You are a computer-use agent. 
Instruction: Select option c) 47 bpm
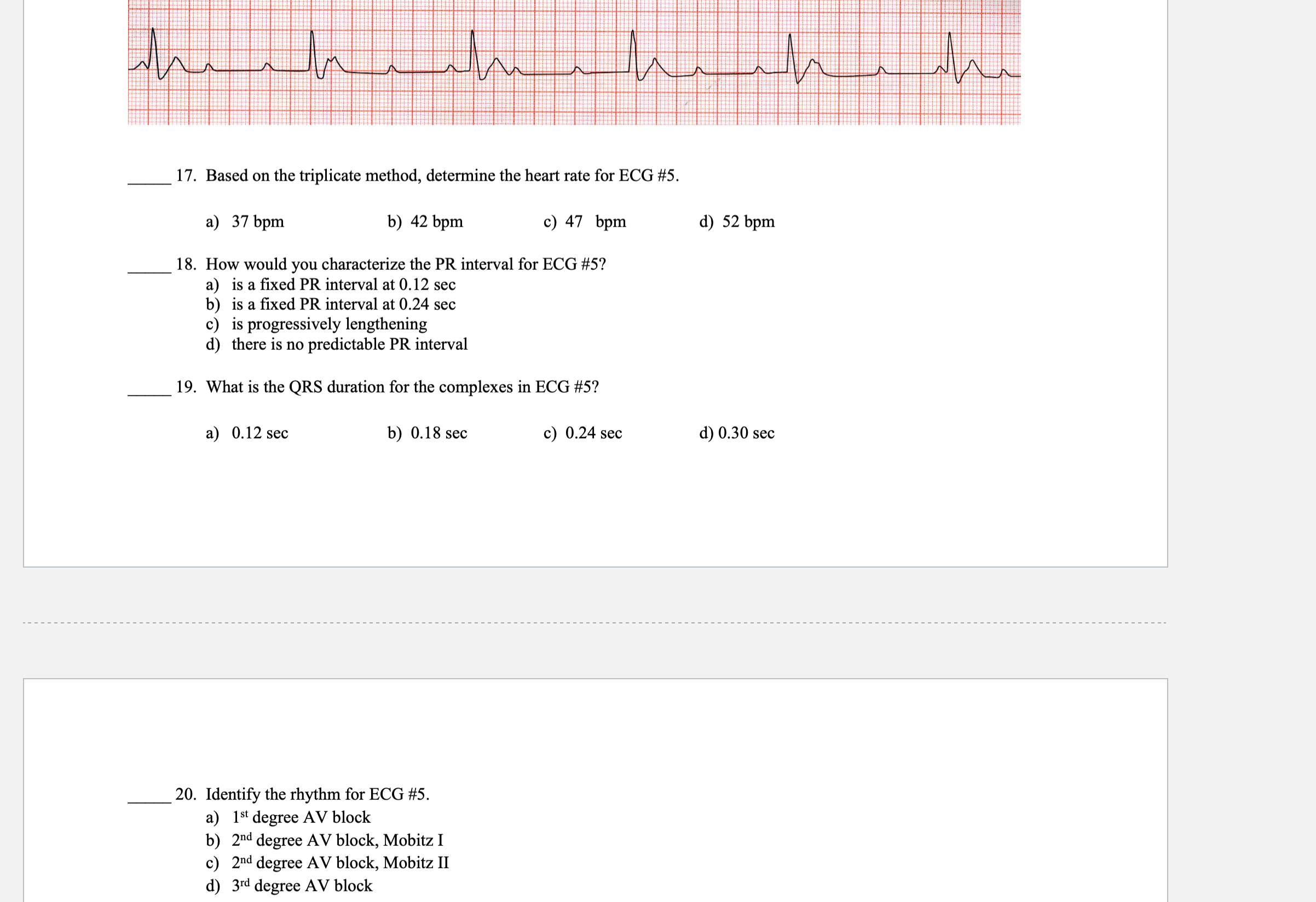[585, 221]
